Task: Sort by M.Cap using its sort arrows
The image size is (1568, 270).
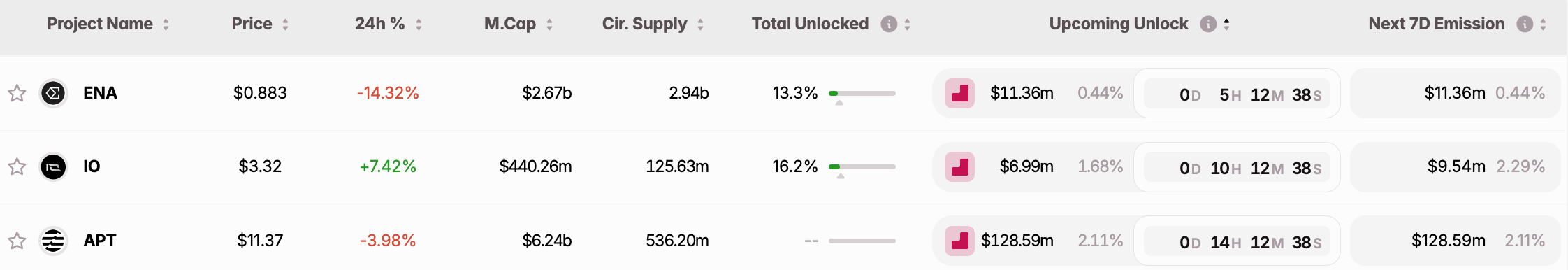Action: click(x=549, y=24)
